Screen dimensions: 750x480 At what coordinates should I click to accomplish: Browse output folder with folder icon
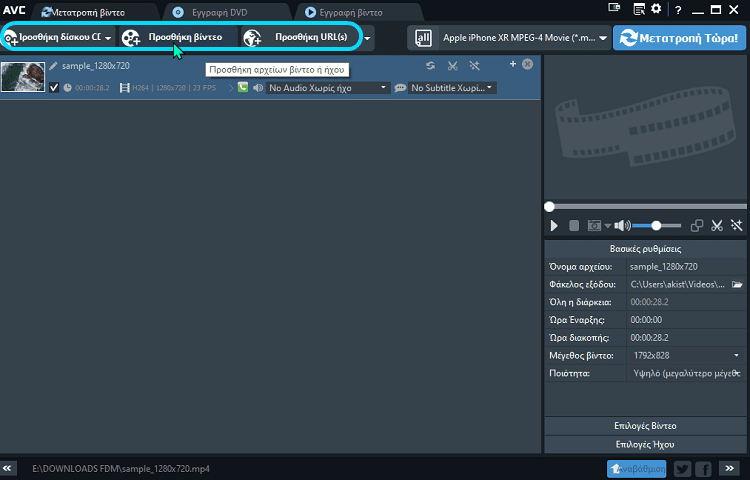tap(737, 285)
